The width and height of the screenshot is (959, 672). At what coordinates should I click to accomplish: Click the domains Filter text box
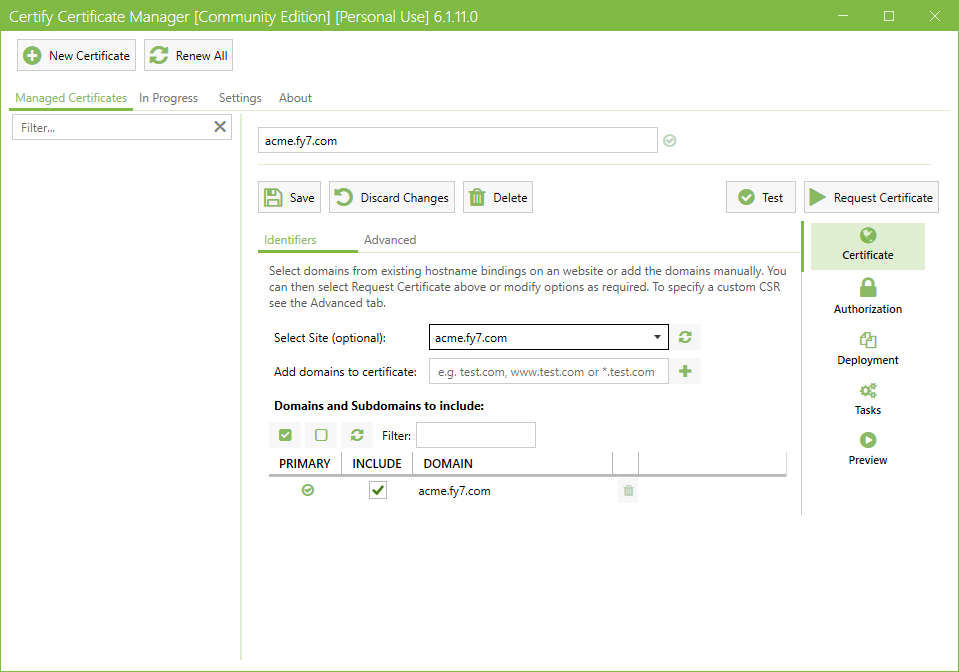476,435
